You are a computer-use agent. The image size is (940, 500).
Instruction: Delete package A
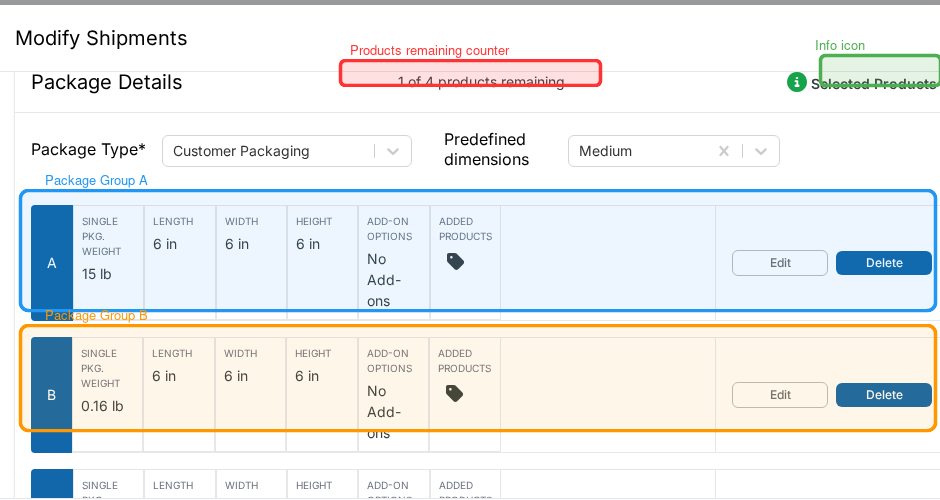(x=884, y=263)
